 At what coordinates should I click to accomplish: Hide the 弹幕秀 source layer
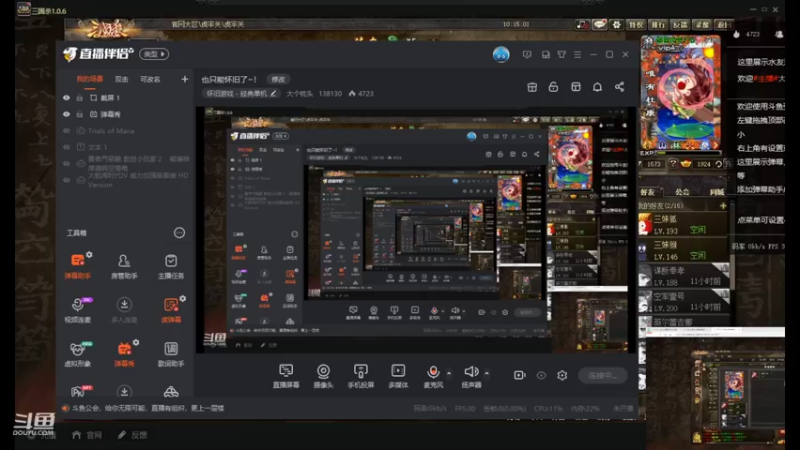click(66, 114)
